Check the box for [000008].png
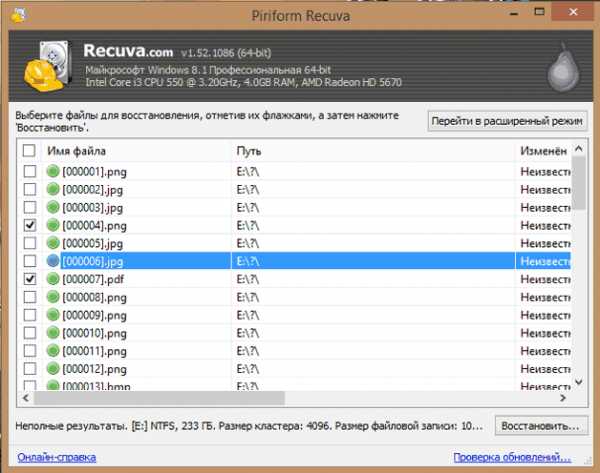 click(30, 297)
